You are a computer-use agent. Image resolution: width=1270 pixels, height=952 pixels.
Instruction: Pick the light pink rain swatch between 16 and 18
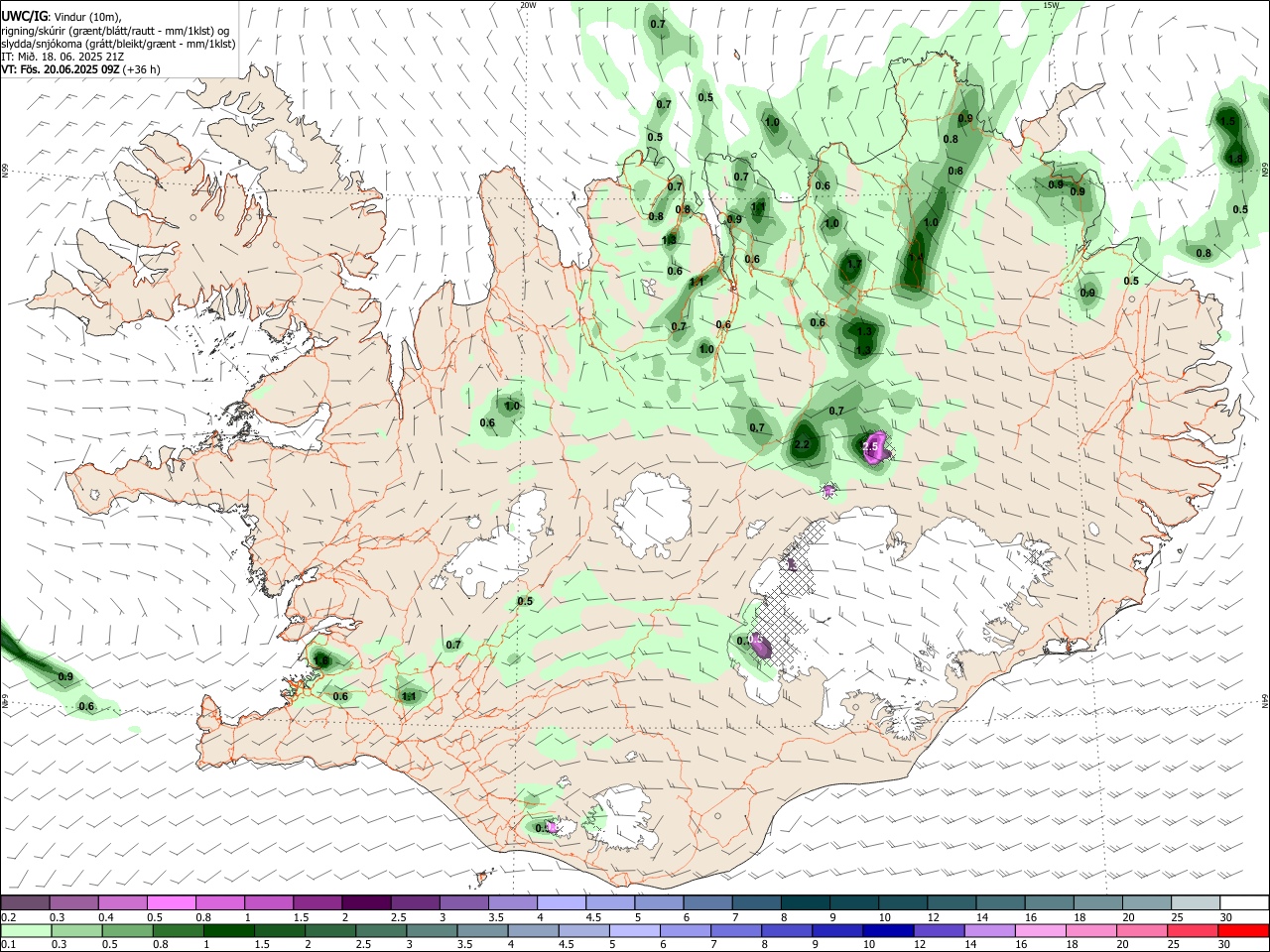1040,931
